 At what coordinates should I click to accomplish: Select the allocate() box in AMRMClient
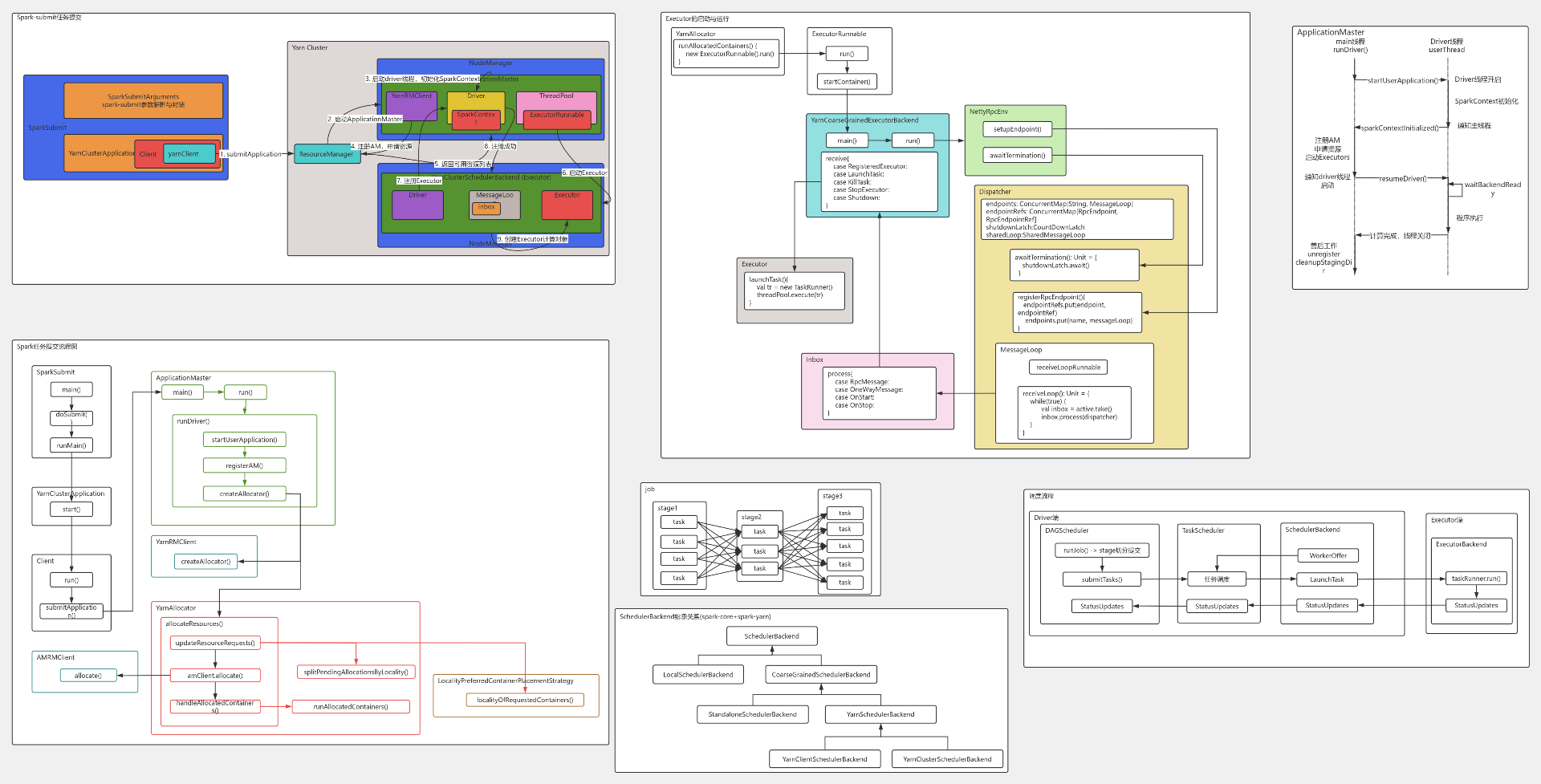point(88,676)
